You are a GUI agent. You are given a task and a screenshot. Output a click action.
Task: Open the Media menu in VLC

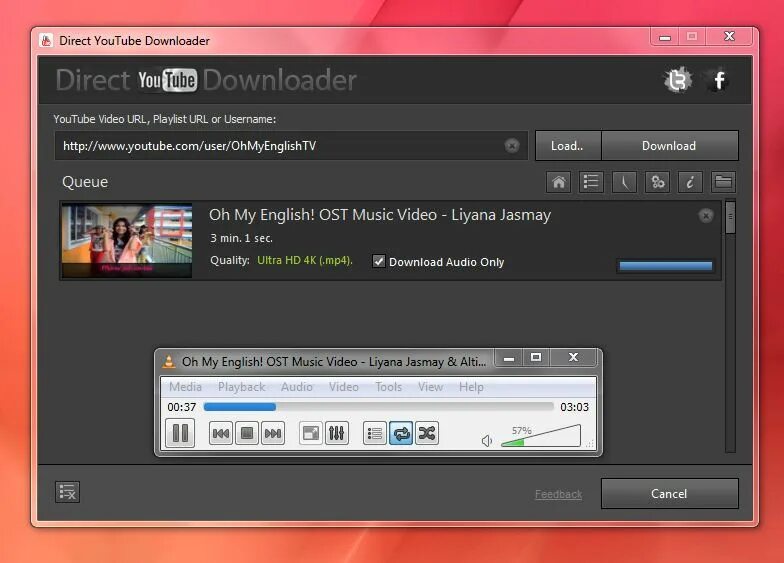tap(186, 386)
